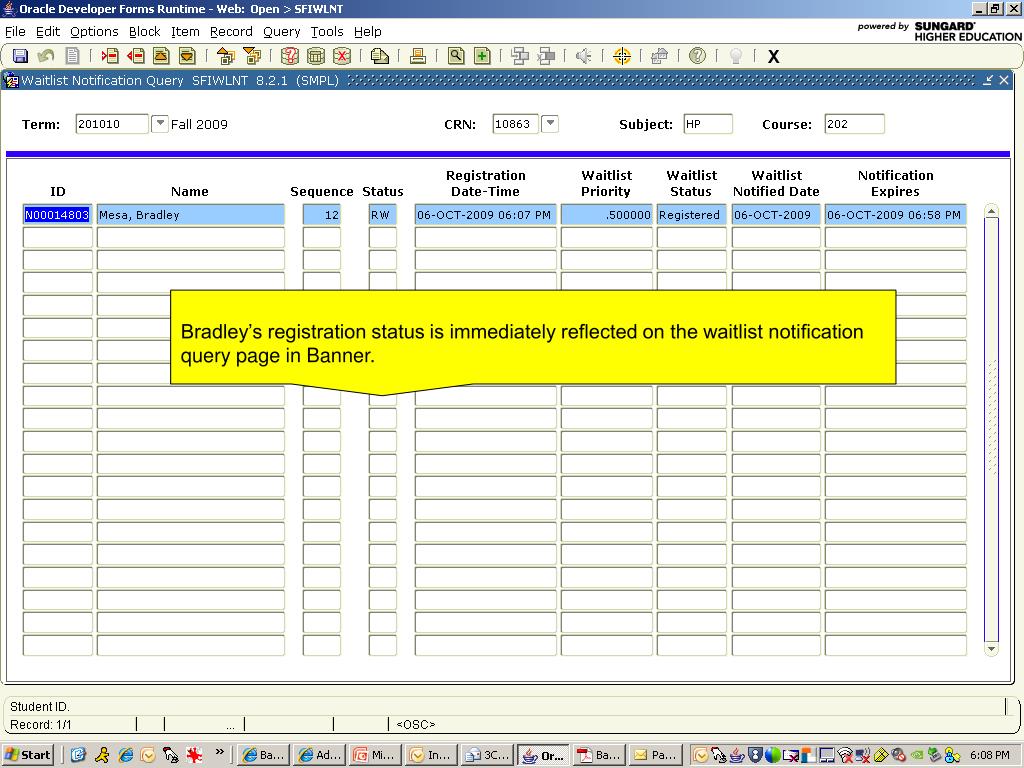Click the Windows Start button
This screenshot has height=768, width=1024.
pyautogui.click(x=27, y=755)
